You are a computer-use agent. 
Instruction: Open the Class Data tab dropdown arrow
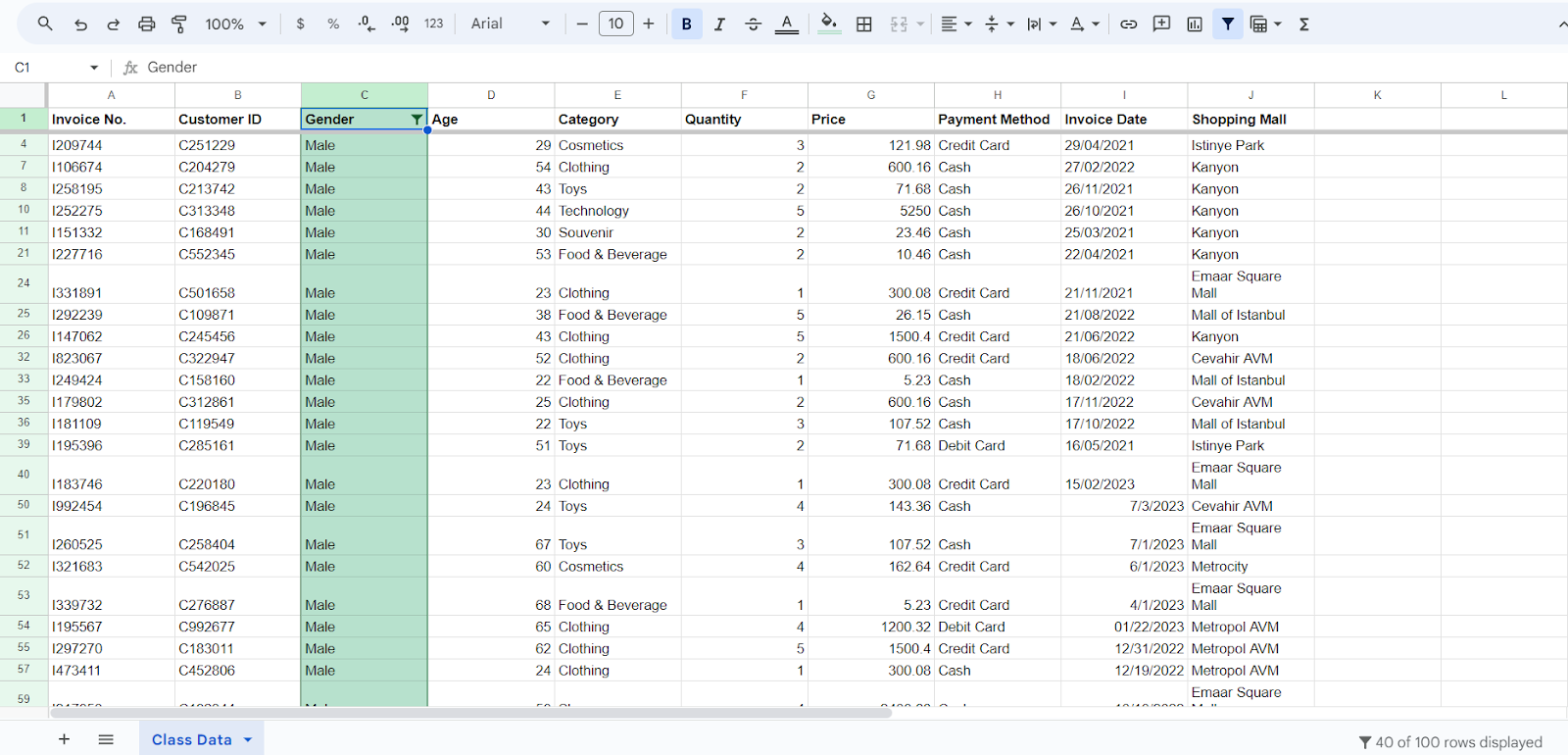[248, 739]
